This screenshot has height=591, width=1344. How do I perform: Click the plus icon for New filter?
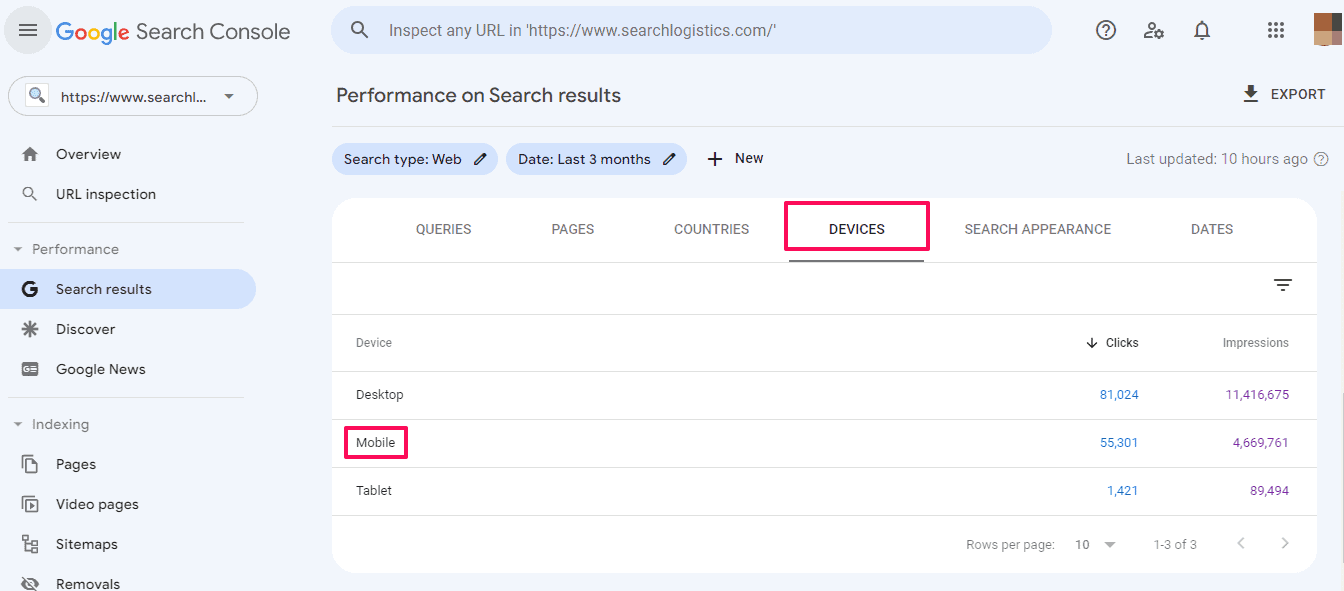(715, 159)
